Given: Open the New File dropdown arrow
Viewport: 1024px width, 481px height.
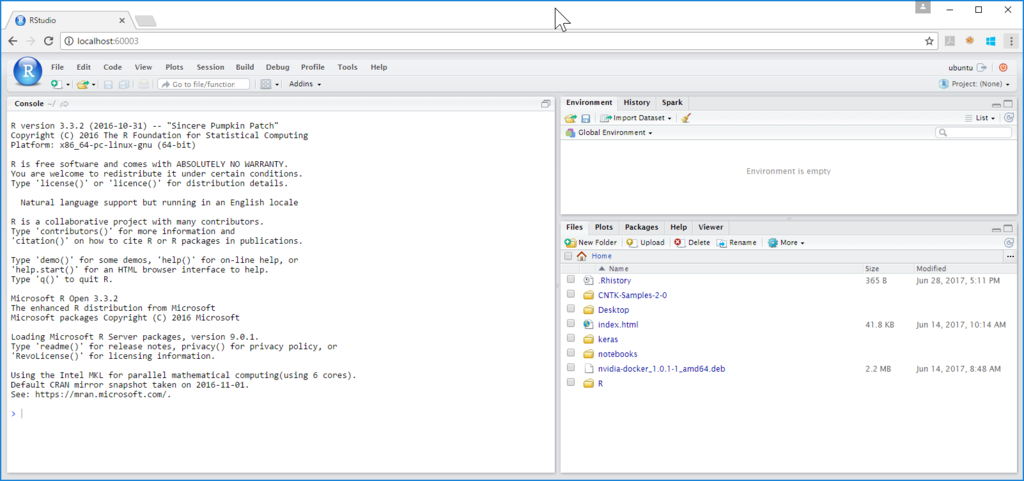Looking at the screenshot, I should 68,85.
